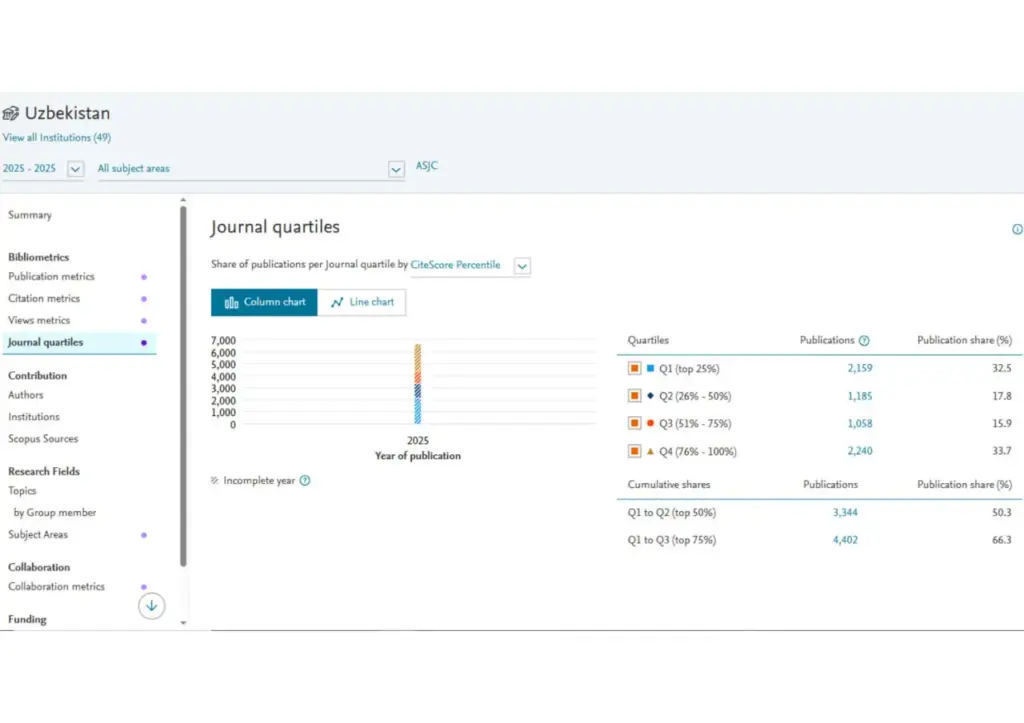Click the purple dot beside Citation metrics
1024x723 pixels.
coord(144,299)
